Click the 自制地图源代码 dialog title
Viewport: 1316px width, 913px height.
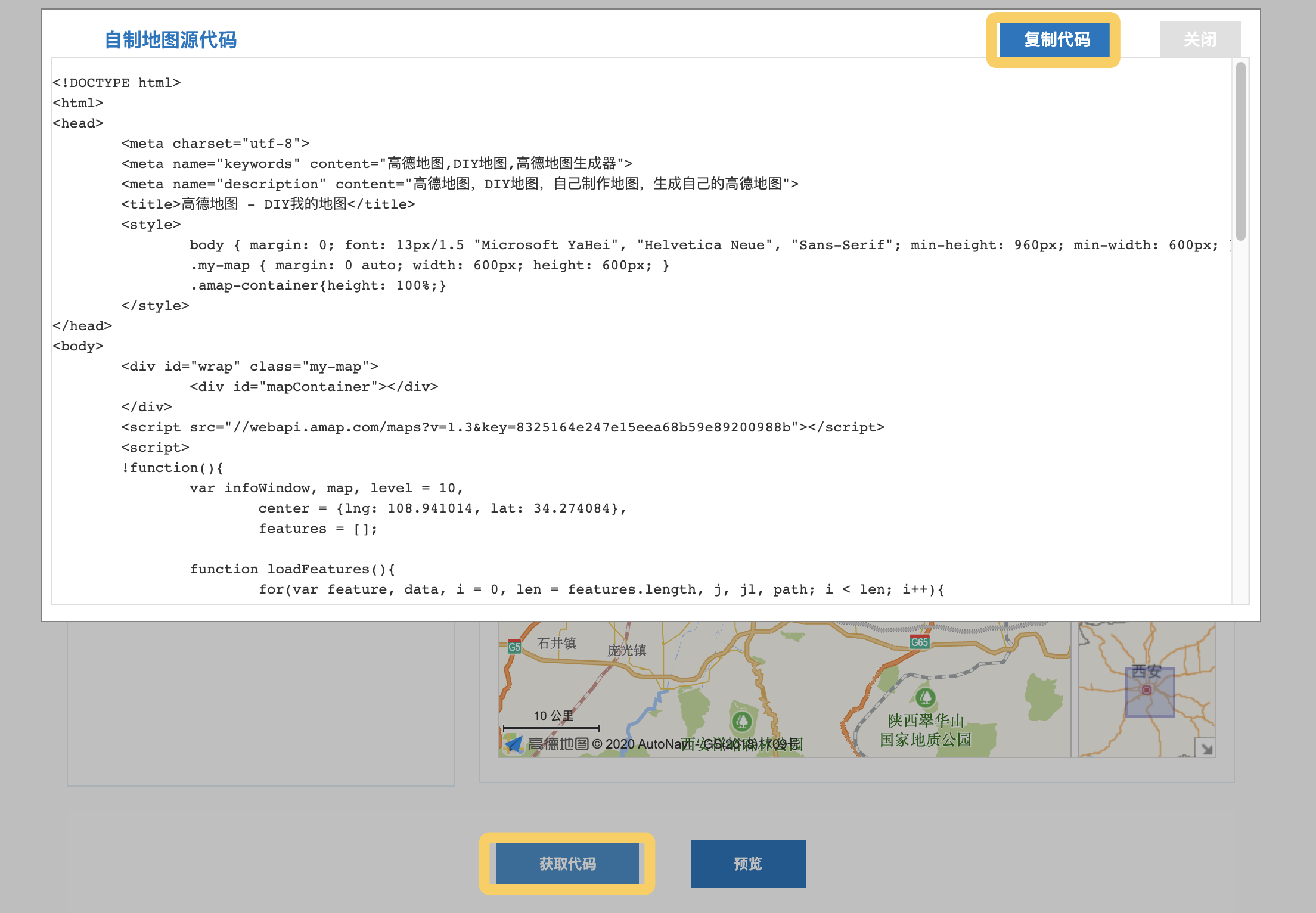pyautogui.click(x=170, y=40)
